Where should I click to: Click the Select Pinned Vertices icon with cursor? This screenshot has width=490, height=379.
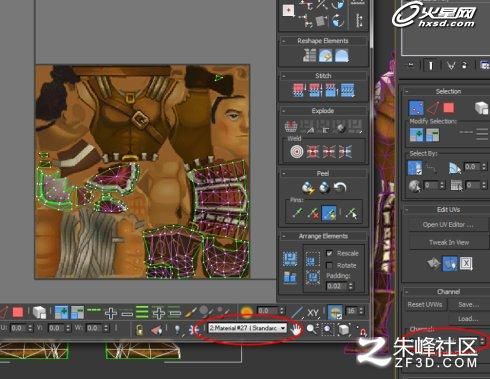click(351, 213)
